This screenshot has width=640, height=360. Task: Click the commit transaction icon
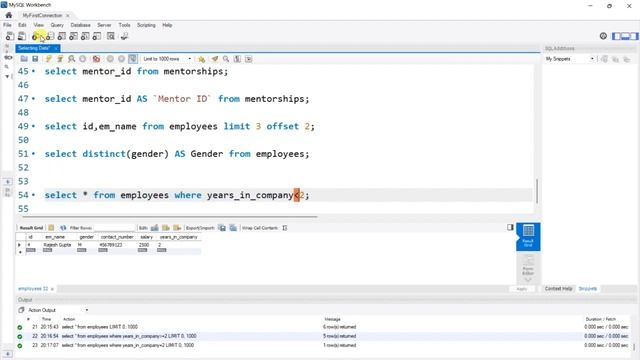110,59
